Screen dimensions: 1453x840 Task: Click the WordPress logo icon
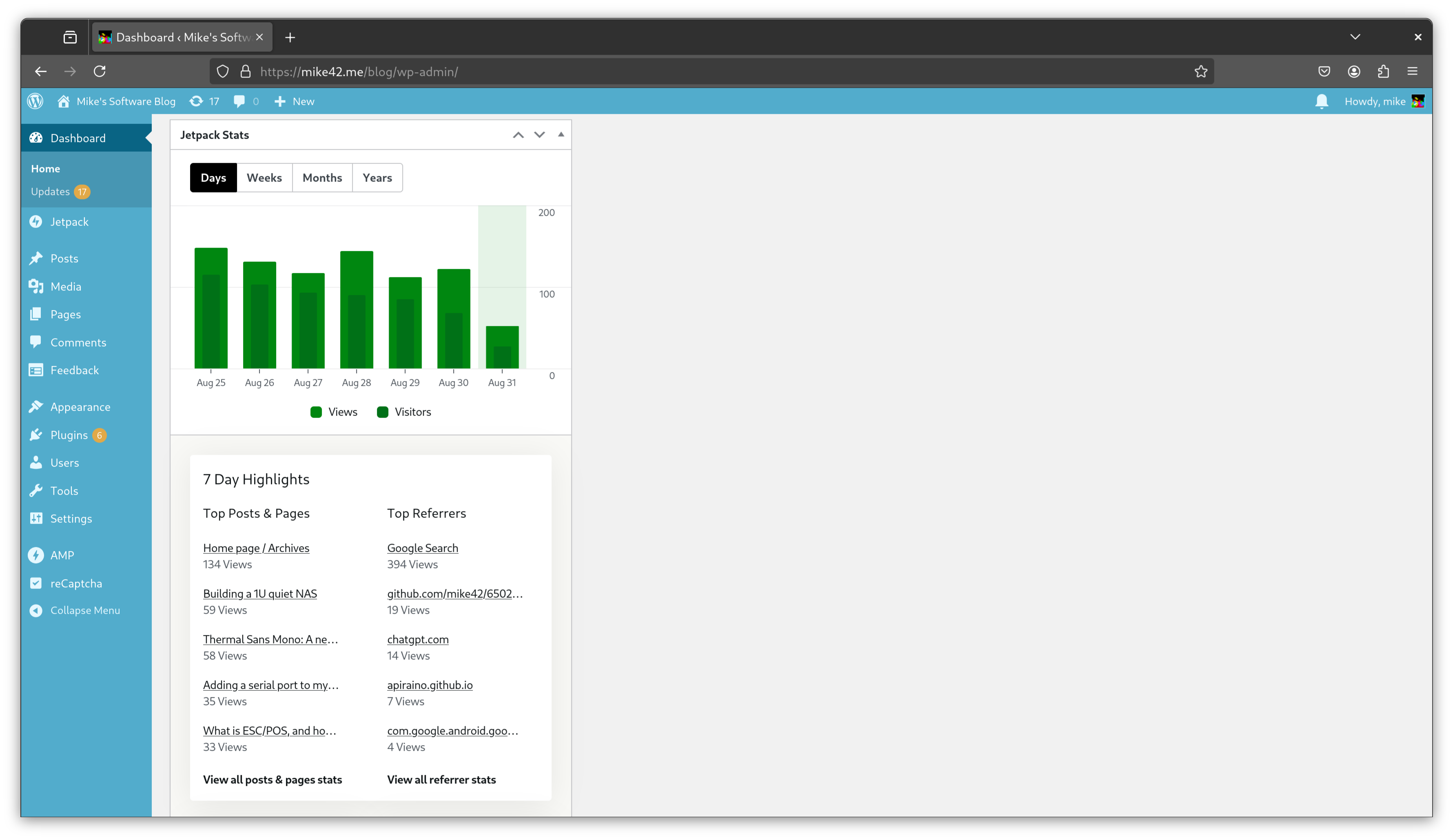point(35,102)
